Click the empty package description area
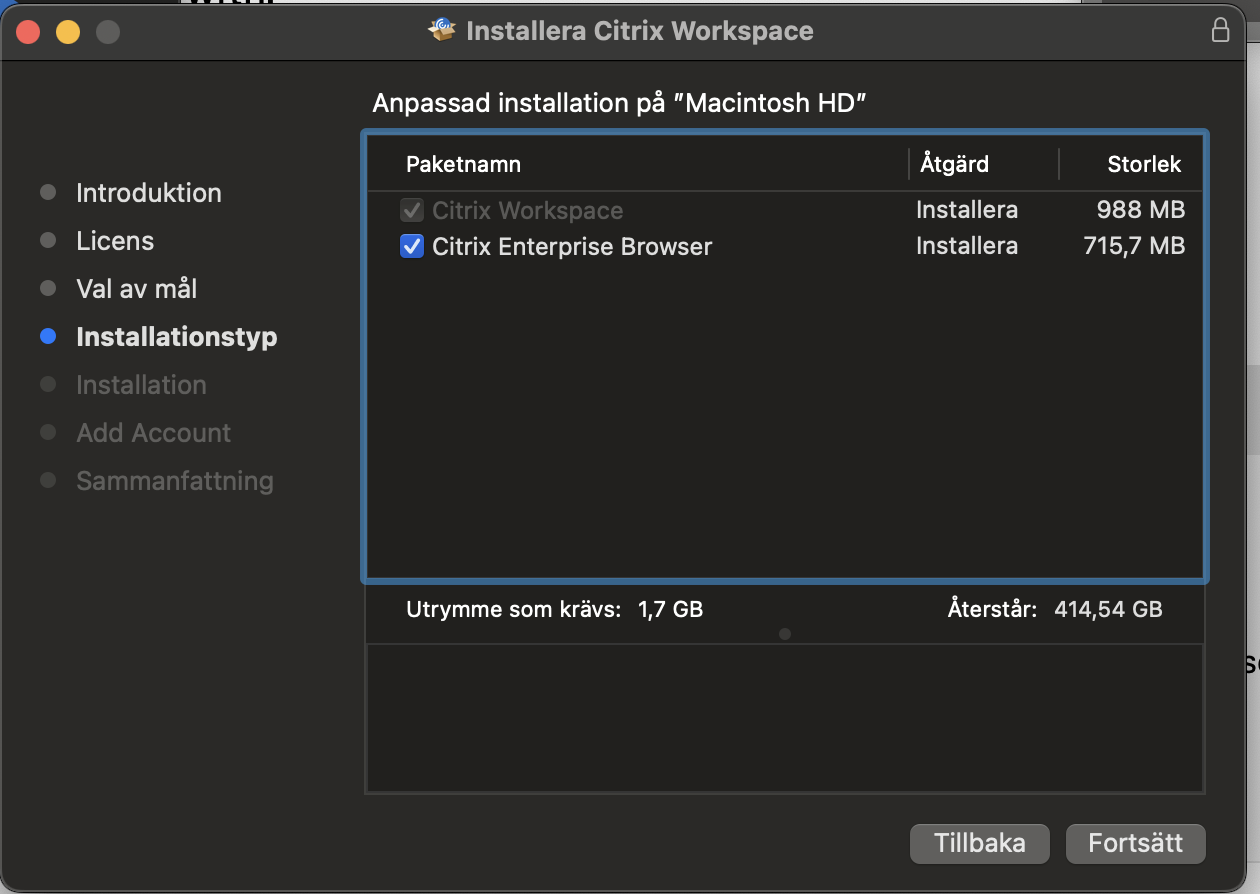This screenshot has width=1260, height=894. point(785,718)
